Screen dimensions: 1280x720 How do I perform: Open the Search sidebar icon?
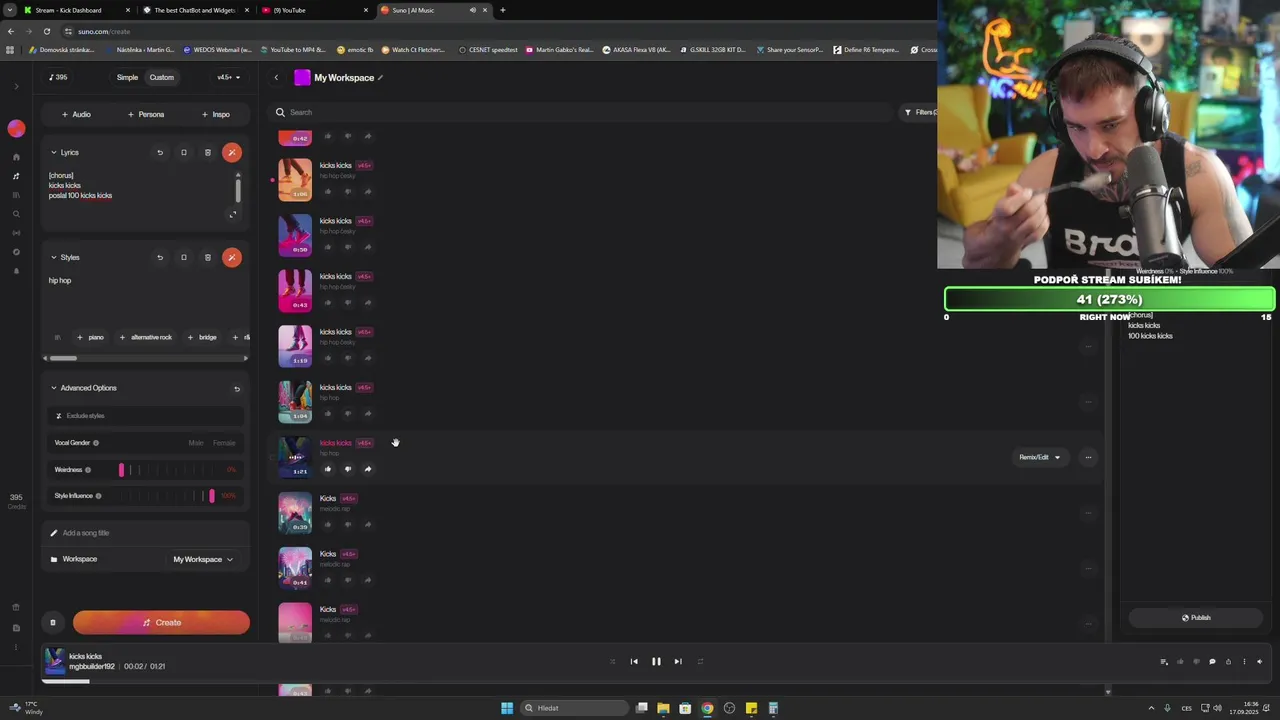tap(16, 214)
